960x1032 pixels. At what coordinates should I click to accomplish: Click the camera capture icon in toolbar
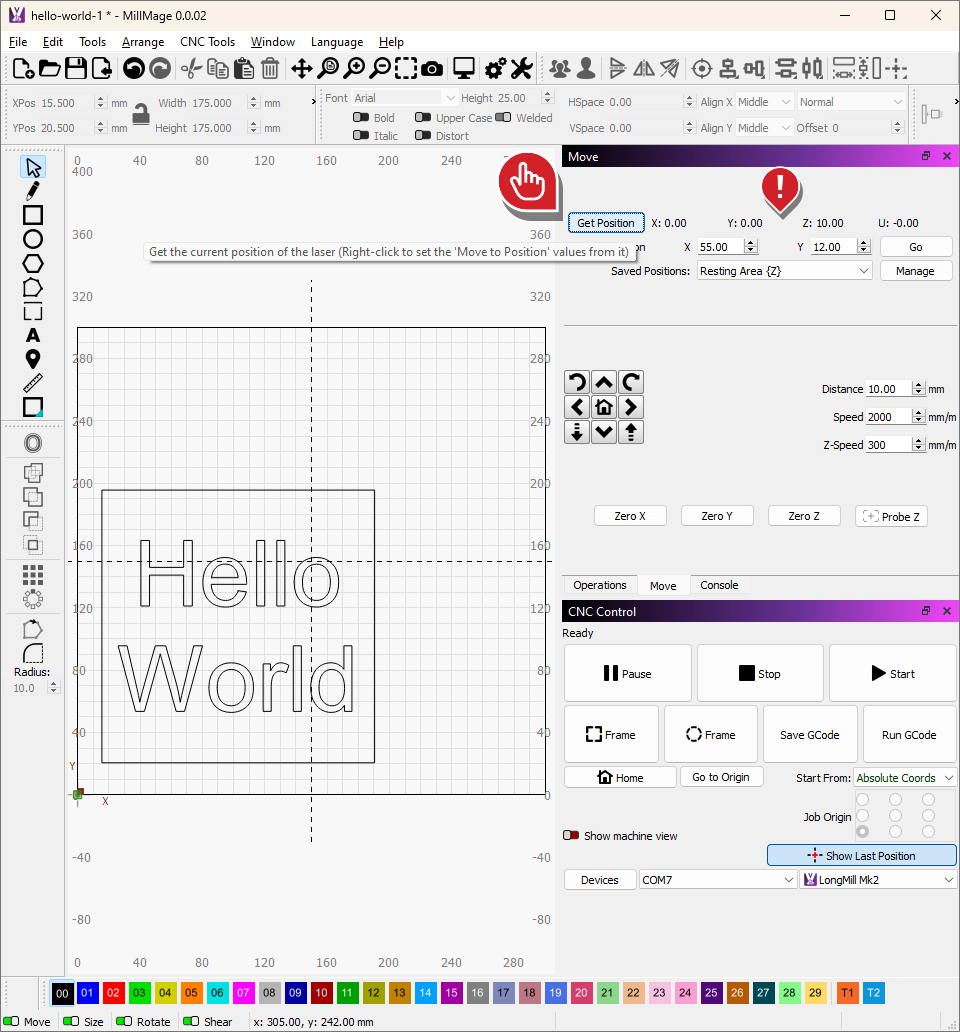[x=432, y=68]
